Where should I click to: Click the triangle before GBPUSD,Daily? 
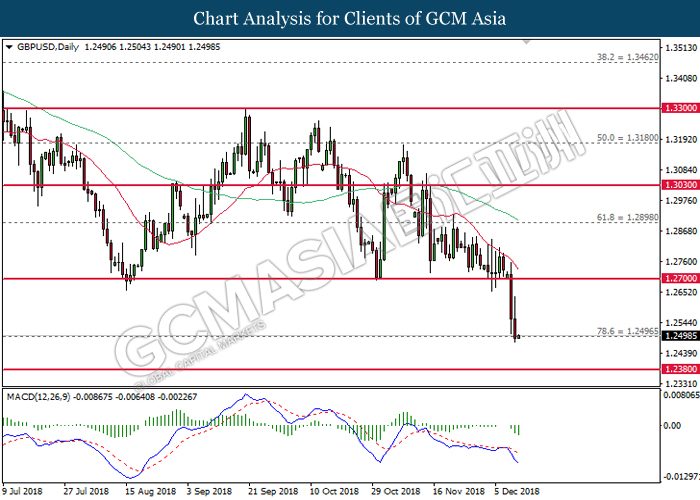click(x=9, y=47)
